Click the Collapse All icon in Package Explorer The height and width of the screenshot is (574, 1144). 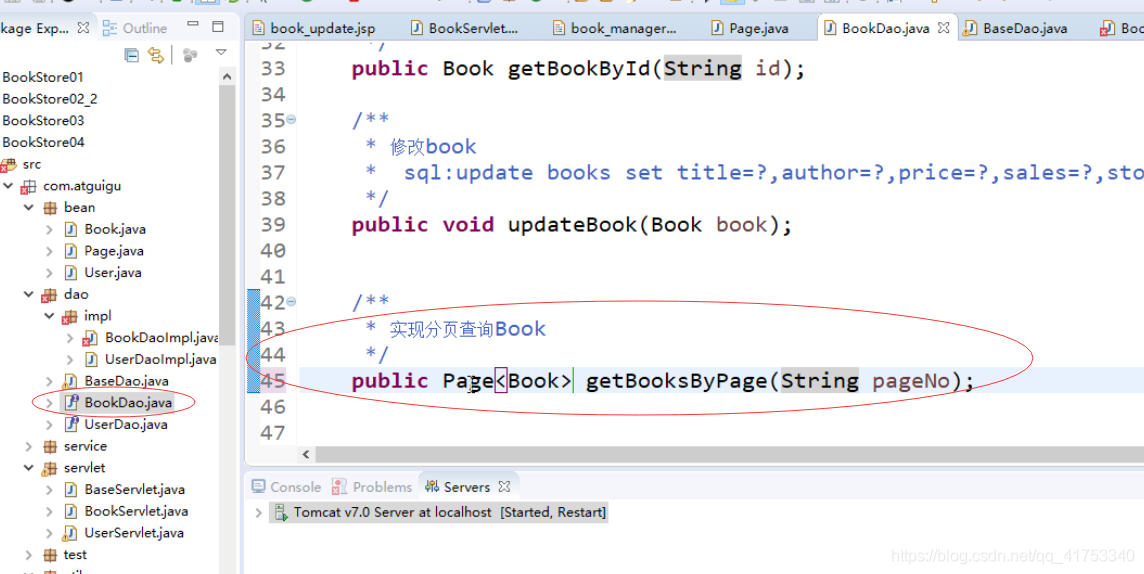click(131, 54)
